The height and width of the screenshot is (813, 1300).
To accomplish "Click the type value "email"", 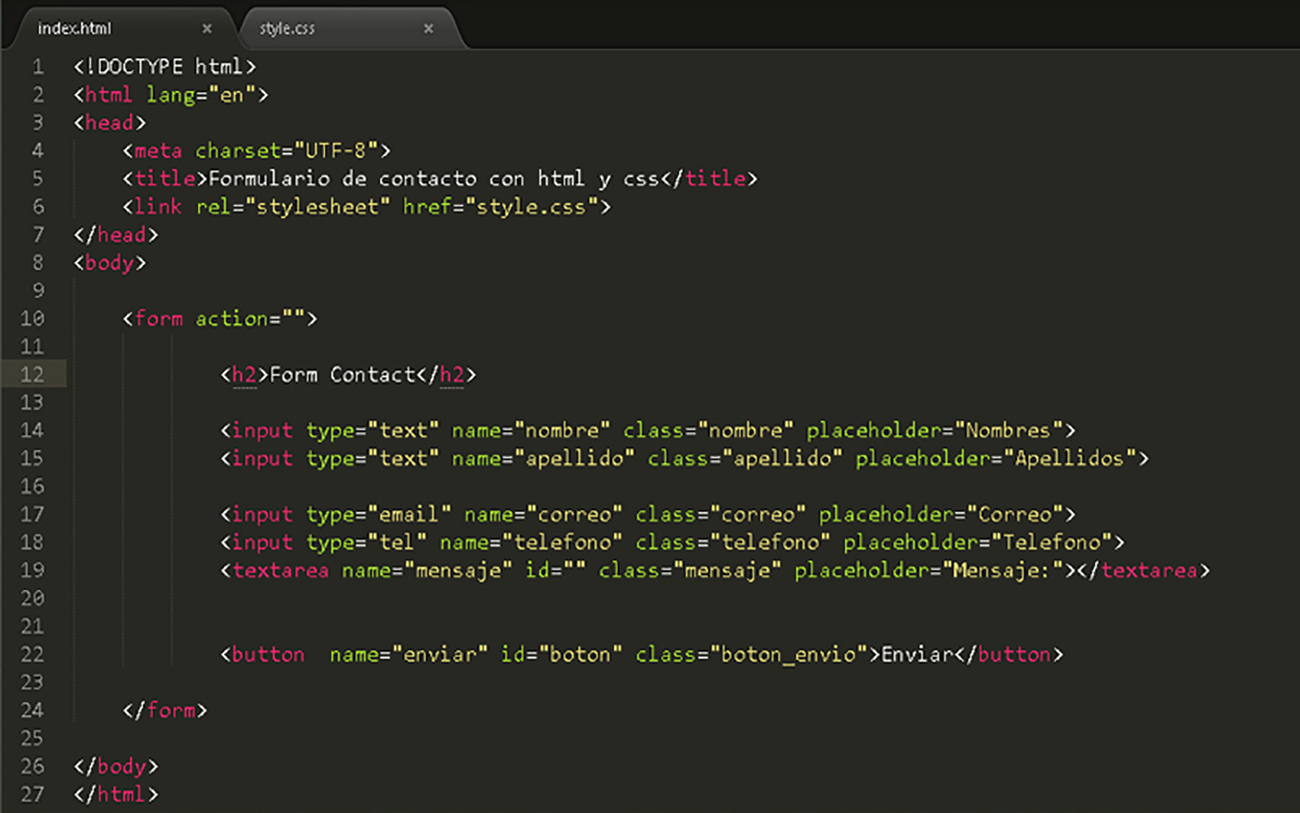I will pyautogui.click(x=409, y=515).
